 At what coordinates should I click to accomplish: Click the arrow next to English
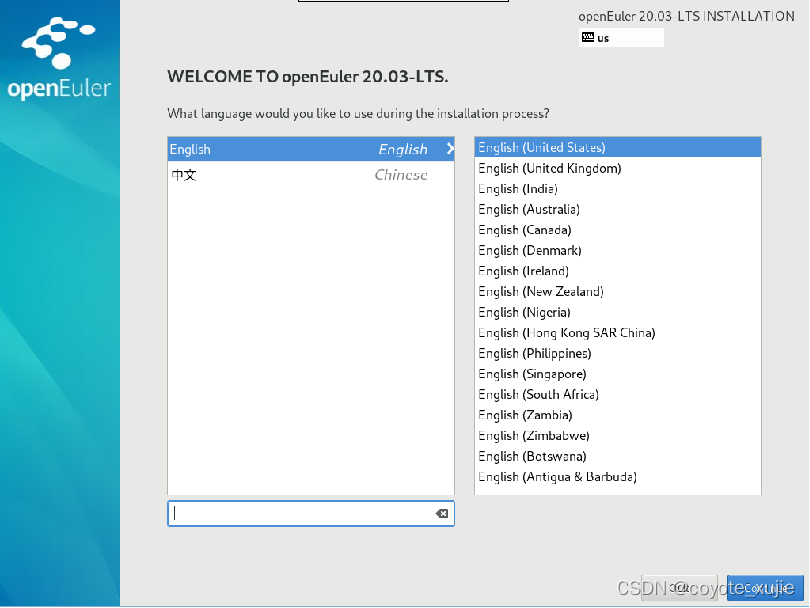click(450, 149)
